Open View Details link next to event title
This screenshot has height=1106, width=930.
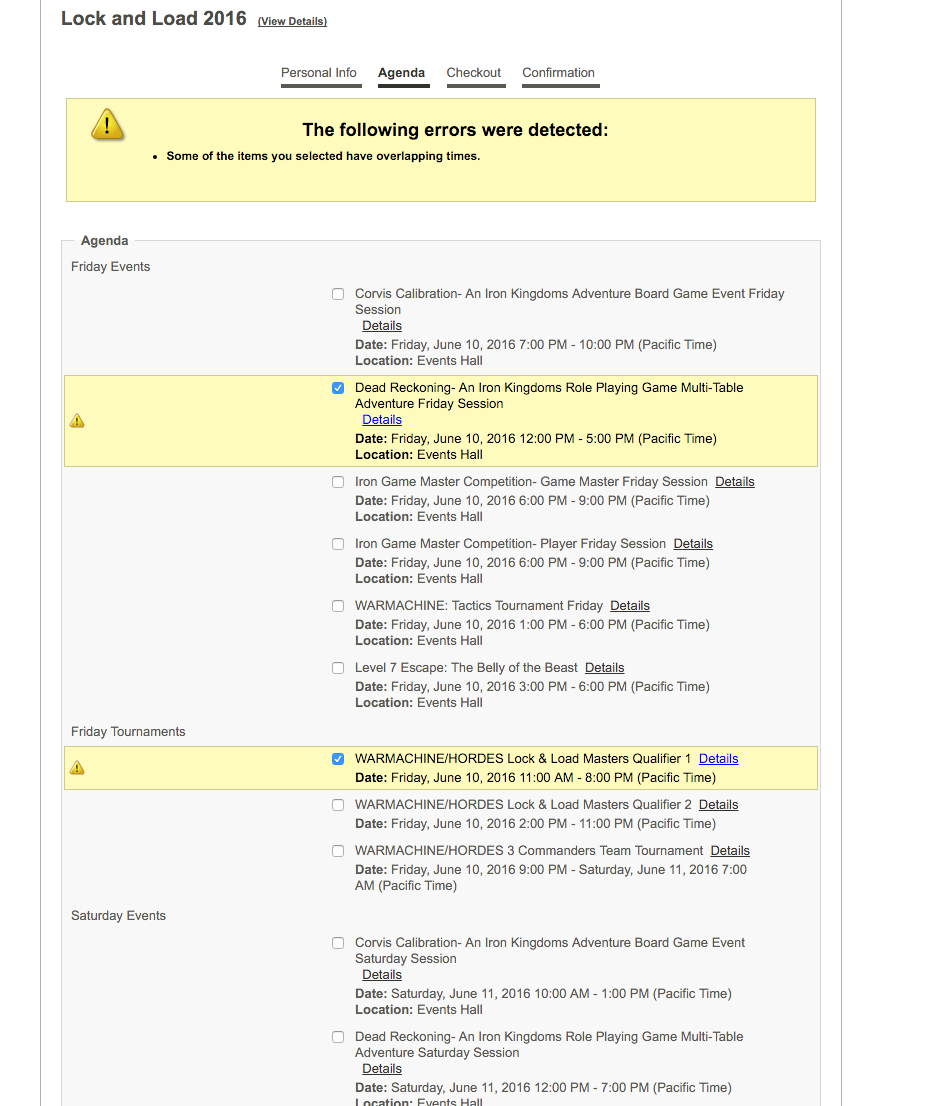tap(292, 22)
